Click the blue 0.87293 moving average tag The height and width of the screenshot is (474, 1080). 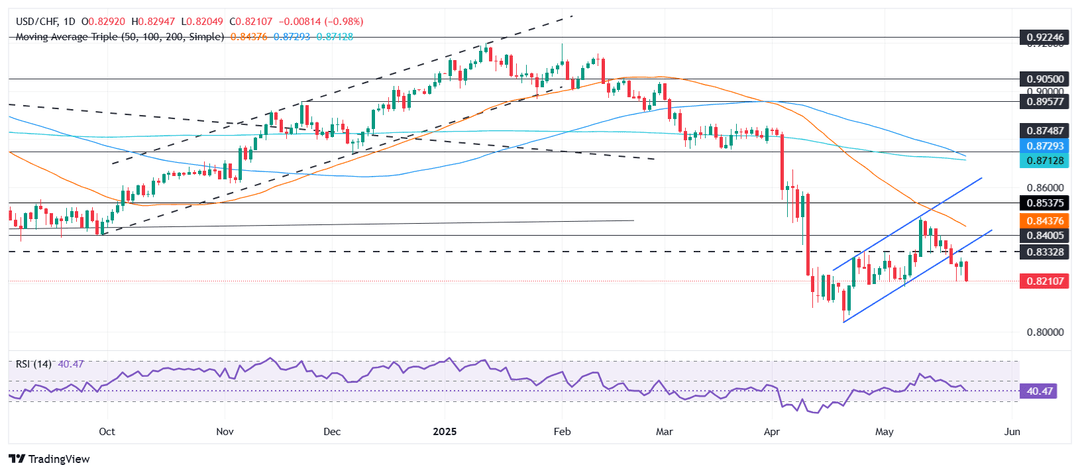click(x=1044, y=146)
